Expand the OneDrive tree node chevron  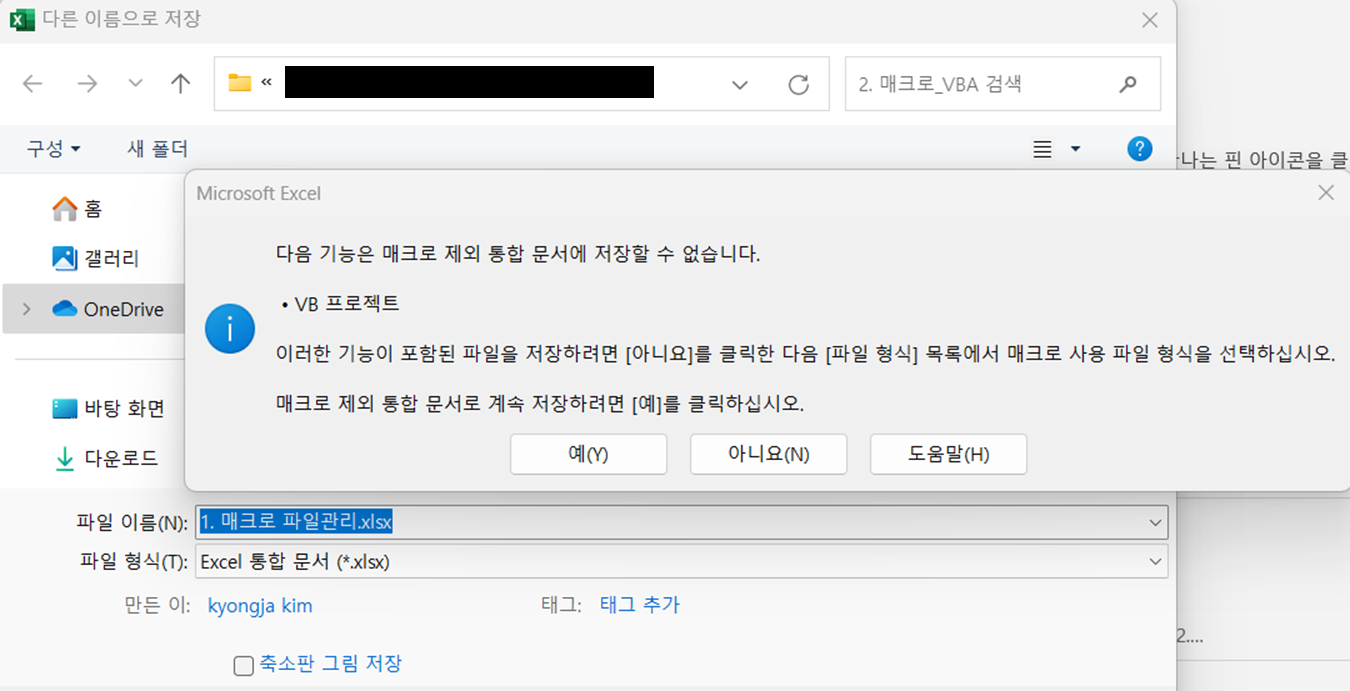[26, 309]
